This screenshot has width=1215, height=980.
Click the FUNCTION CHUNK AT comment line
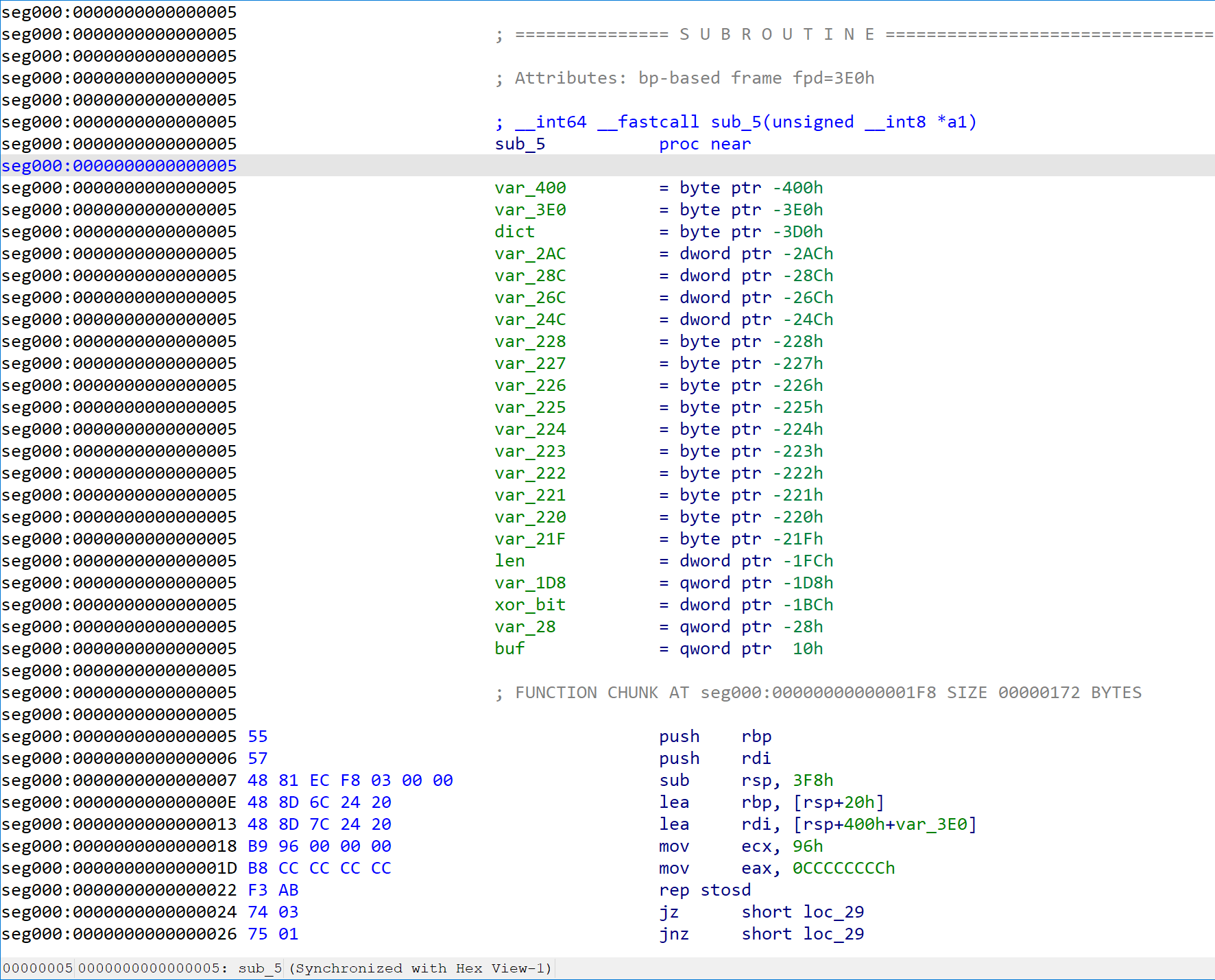(818, 693)
